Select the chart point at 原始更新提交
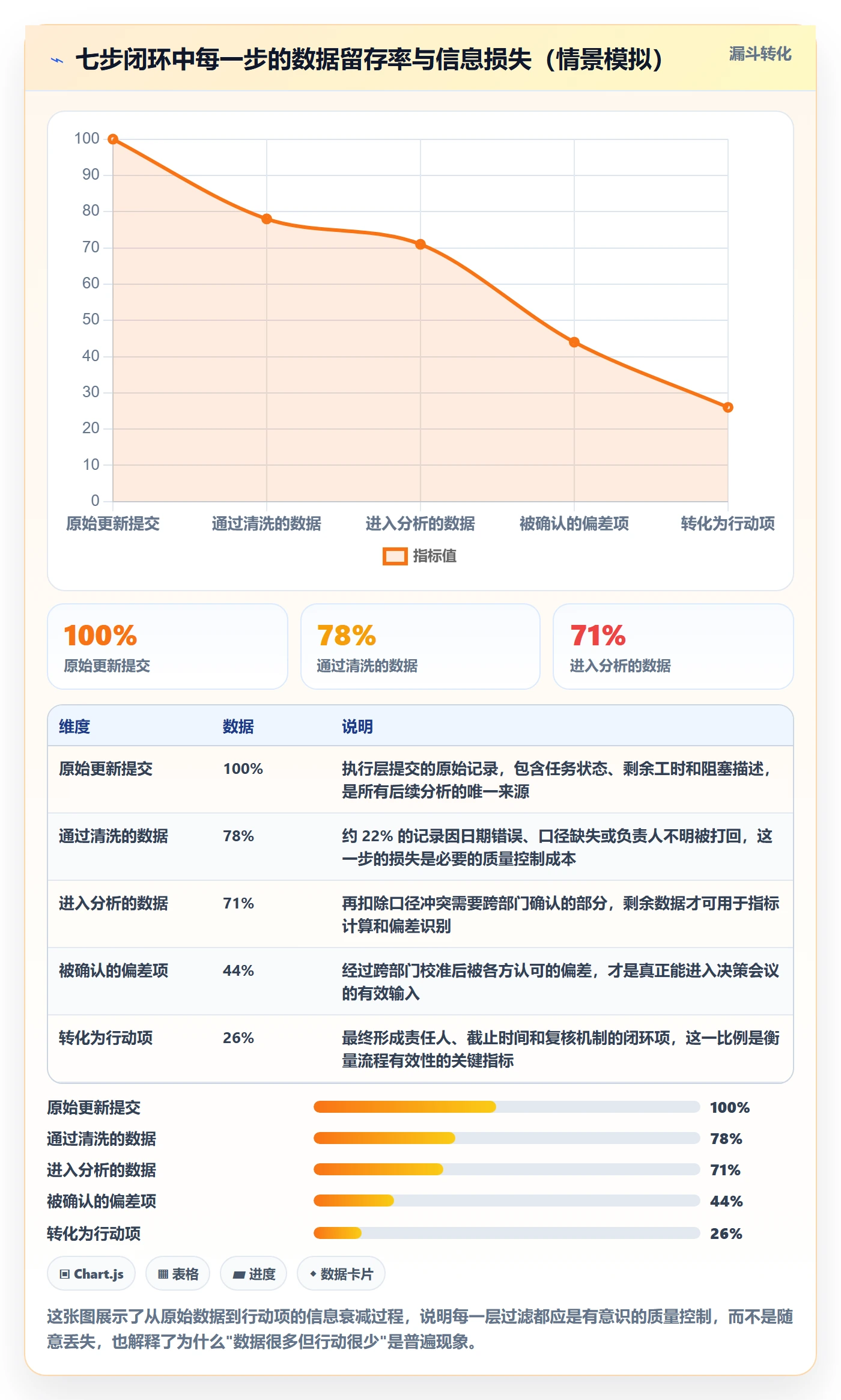Image resolution: width=841 pixels, height=1400 pixels. (113, 139)
